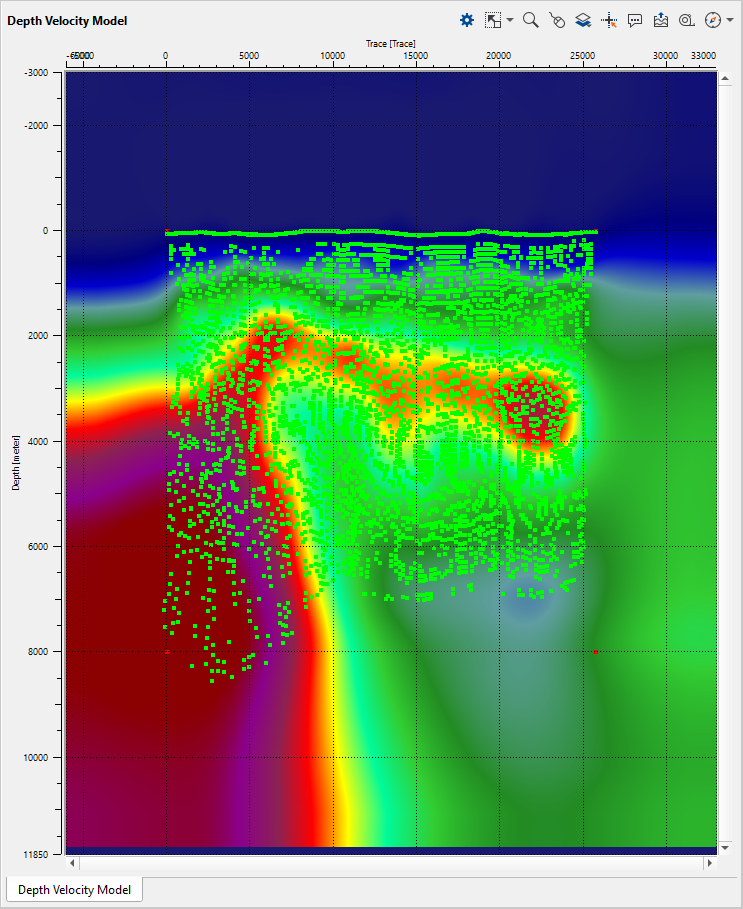Open the layers stack icon
743x909 pixels.
pos(583,20)
